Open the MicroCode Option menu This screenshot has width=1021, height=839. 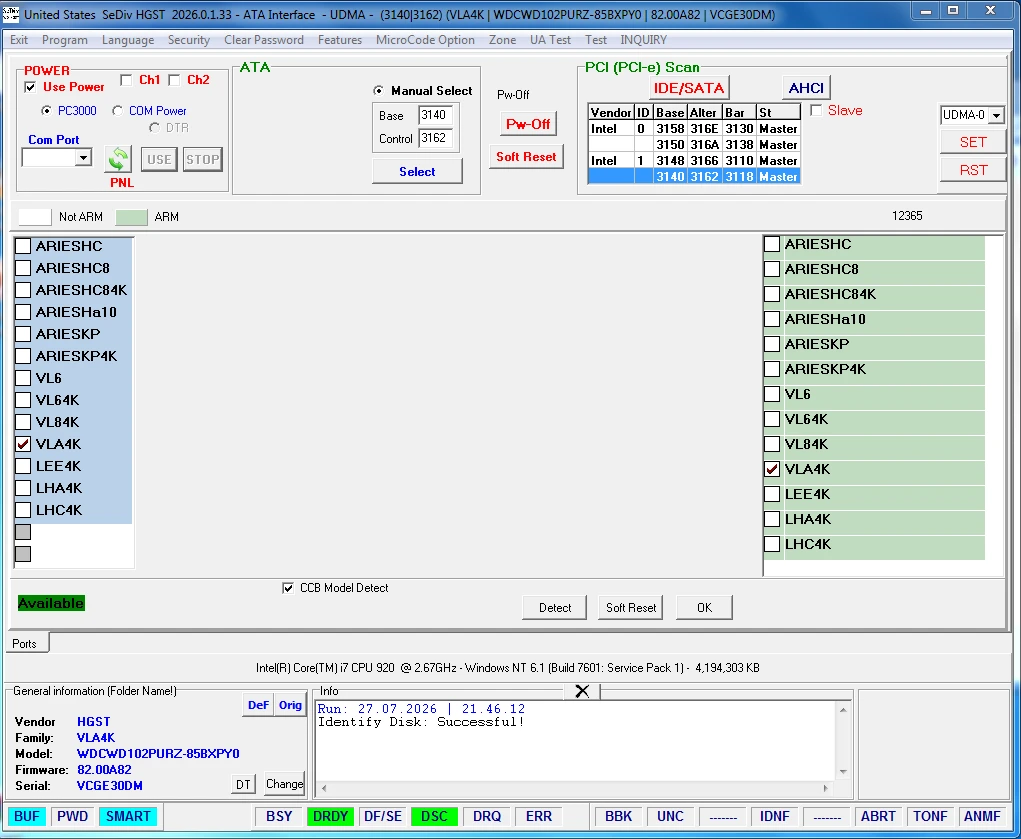pyautogui.click(x=425, y=40)
